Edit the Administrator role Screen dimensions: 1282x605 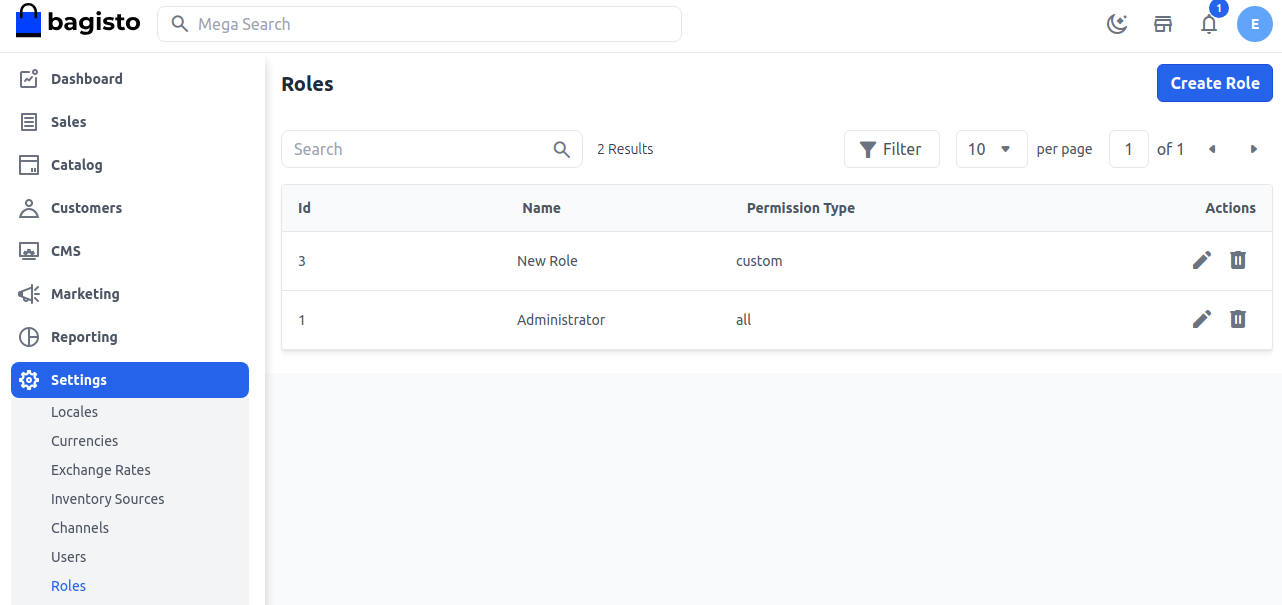click(1202, 319)
